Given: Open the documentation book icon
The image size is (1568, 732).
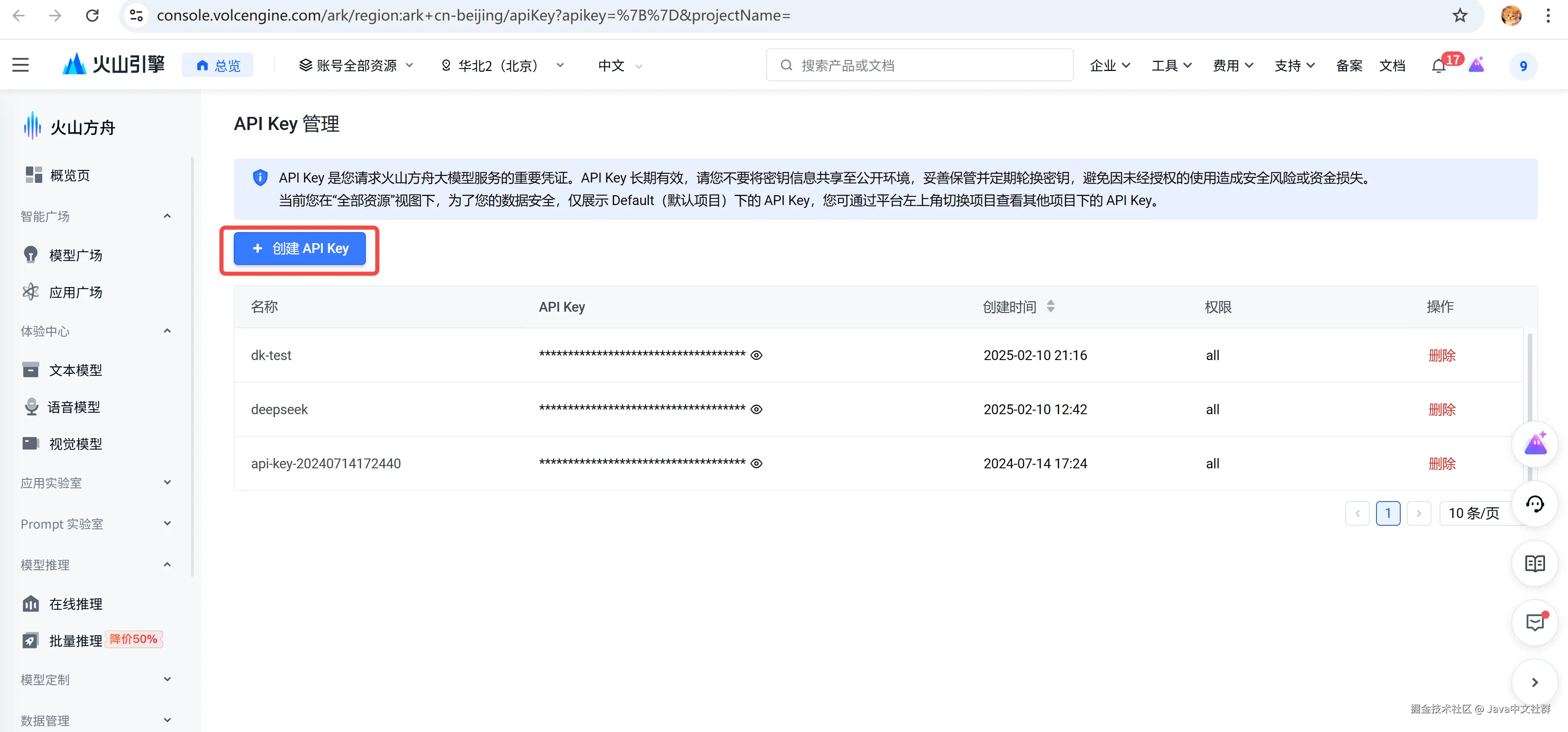Looking at the screenshot, I should pyautogui.click(x=1534, y=563).
